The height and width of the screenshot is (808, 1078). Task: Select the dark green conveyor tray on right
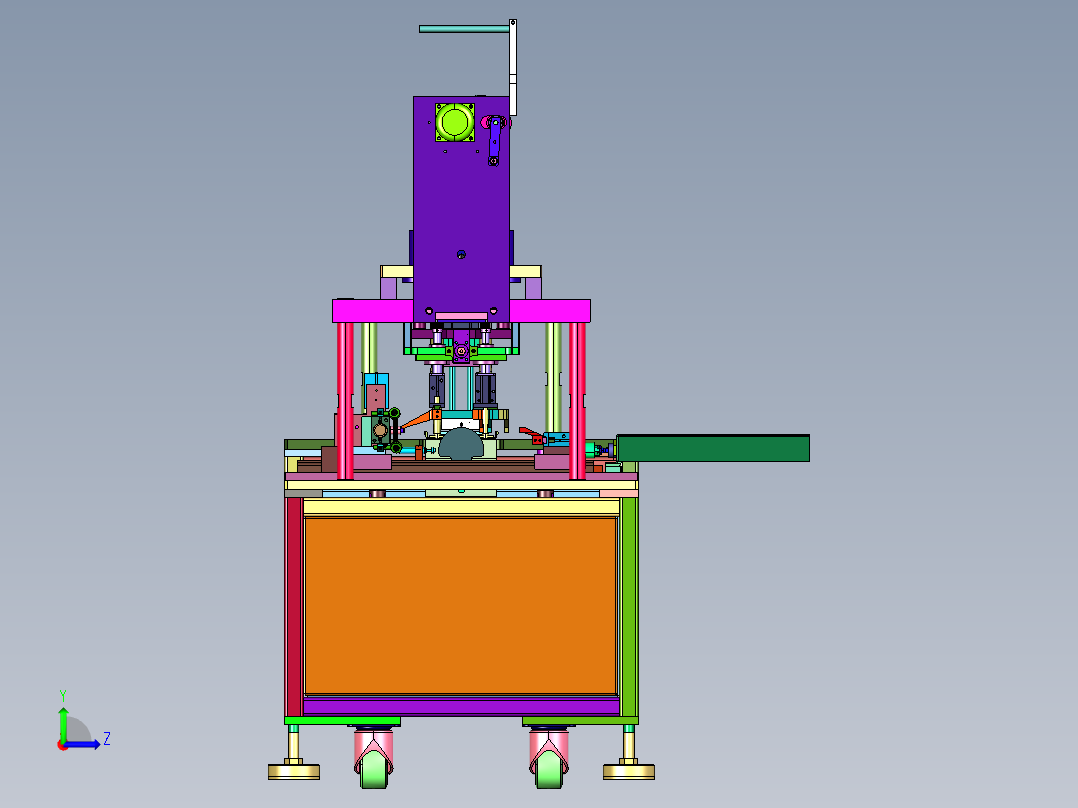tap(713, 448)
